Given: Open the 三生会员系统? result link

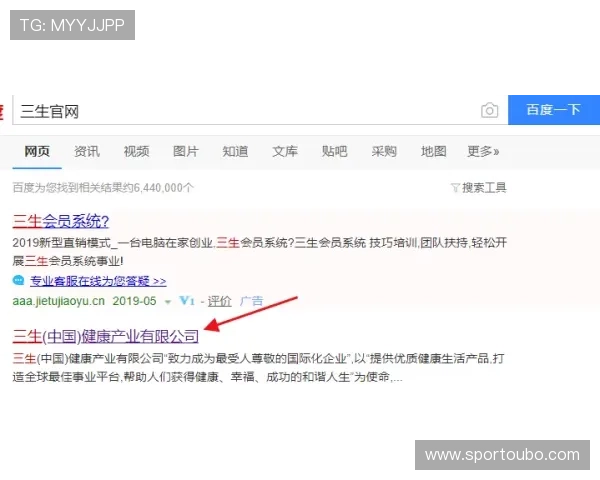Looking at the screenshot, I should click(61, 221).
